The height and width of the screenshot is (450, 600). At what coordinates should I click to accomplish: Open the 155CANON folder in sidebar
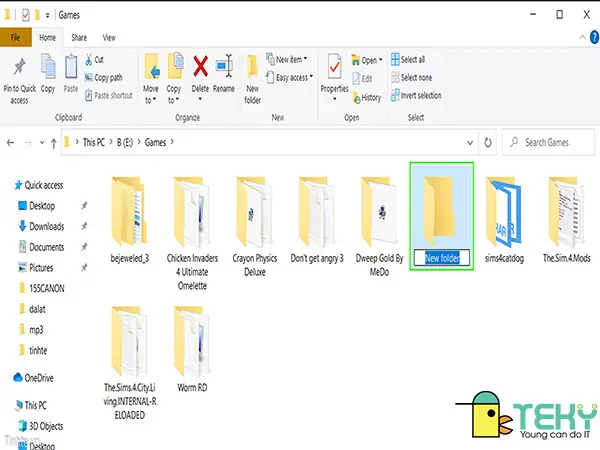[42, 288]
